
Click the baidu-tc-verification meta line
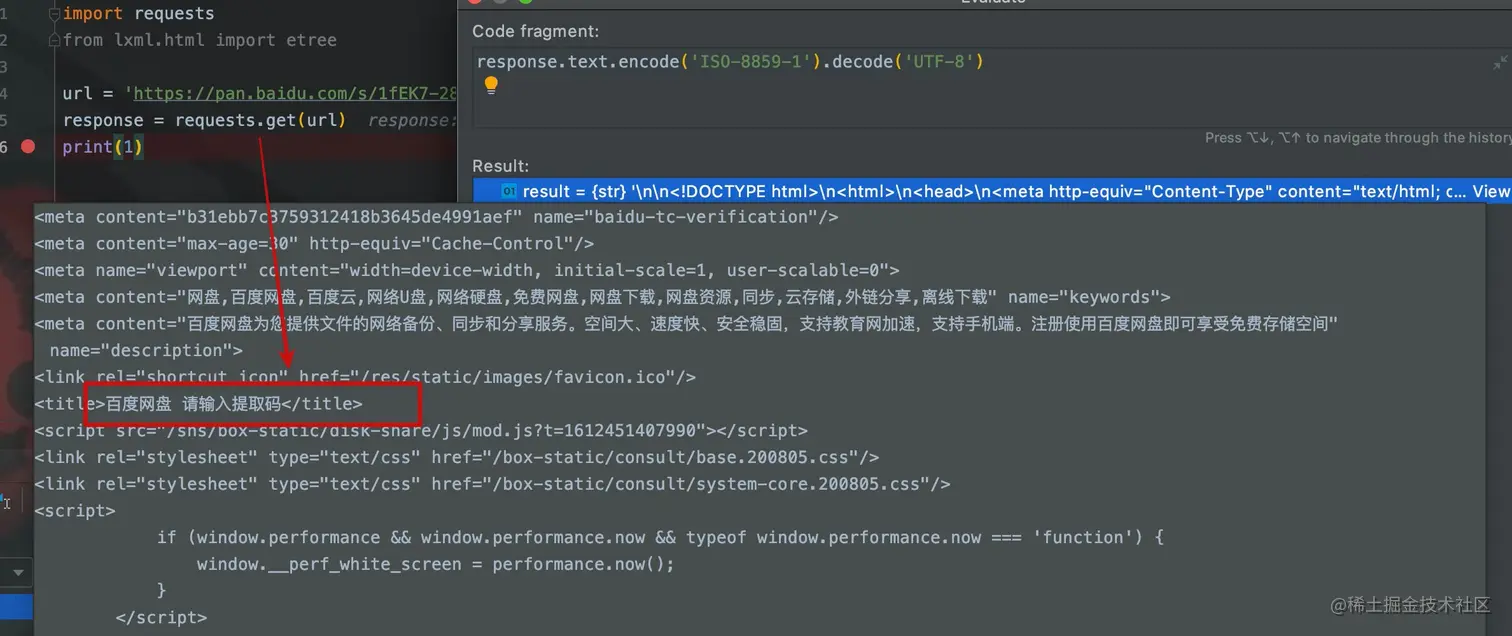click(x=436, y=216)
